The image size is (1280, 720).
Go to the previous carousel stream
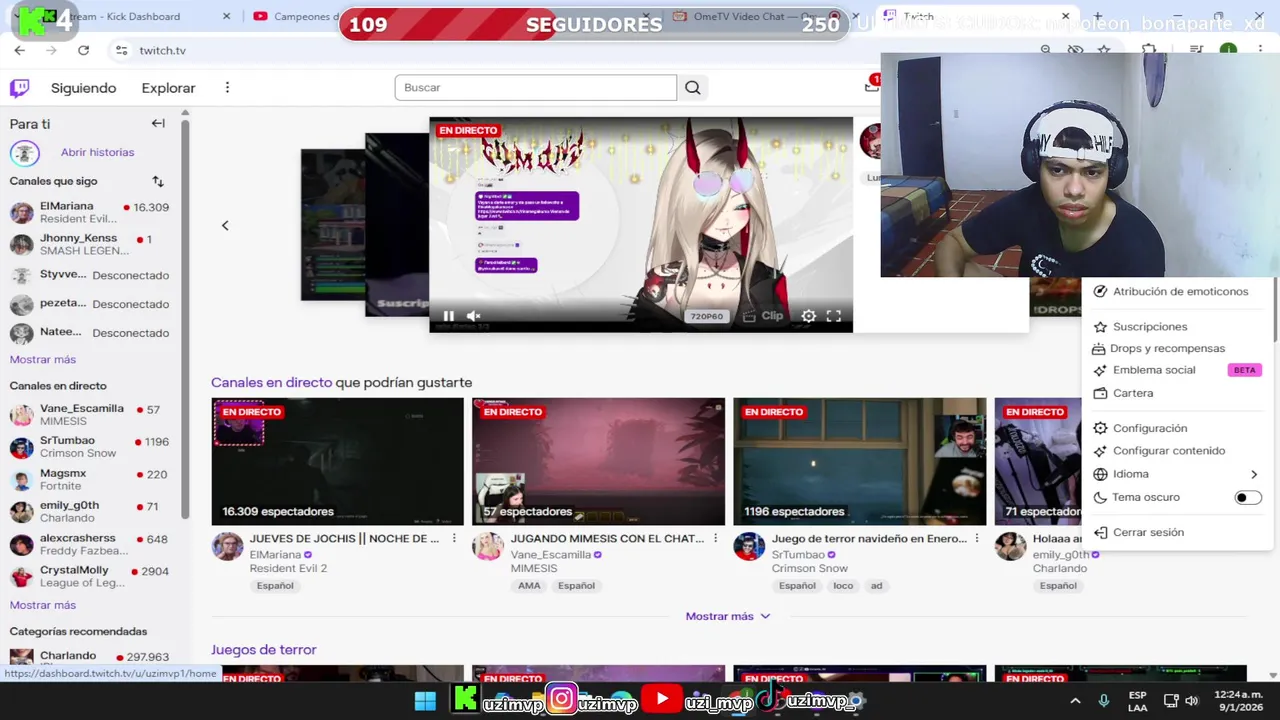tap(225, 225)
